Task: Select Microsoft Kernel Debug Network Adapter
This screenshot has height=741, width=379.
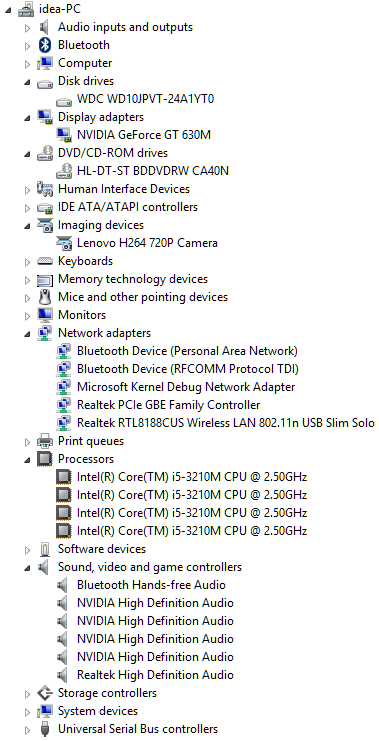Action: (186, 387)
